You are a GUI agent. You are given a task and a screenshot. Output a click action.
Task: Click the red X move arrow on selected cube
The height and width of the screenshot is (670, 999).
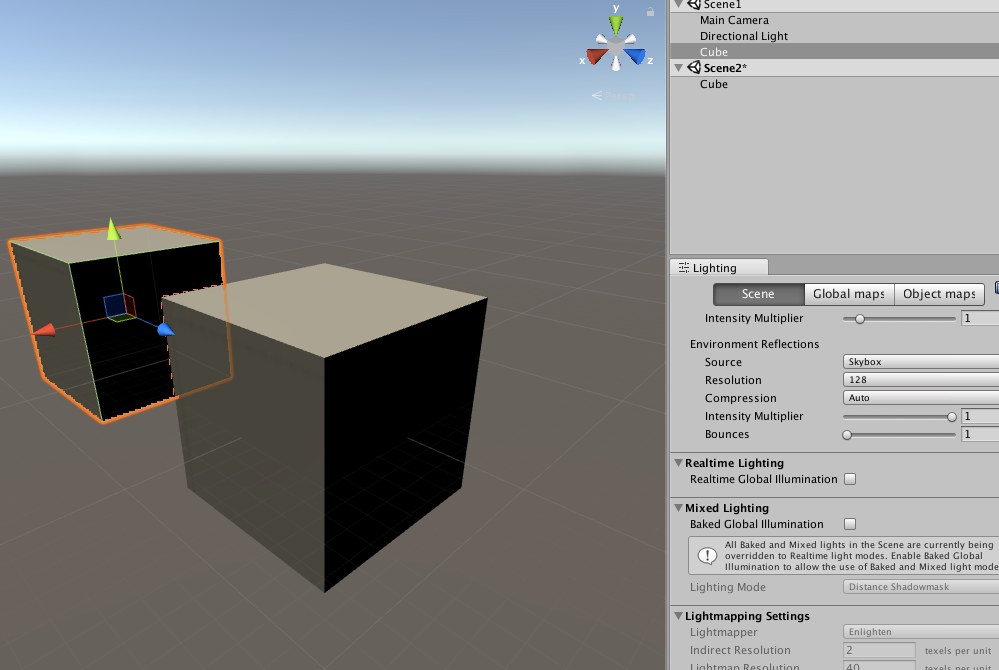pyautogui.click(x=45, y=330)
